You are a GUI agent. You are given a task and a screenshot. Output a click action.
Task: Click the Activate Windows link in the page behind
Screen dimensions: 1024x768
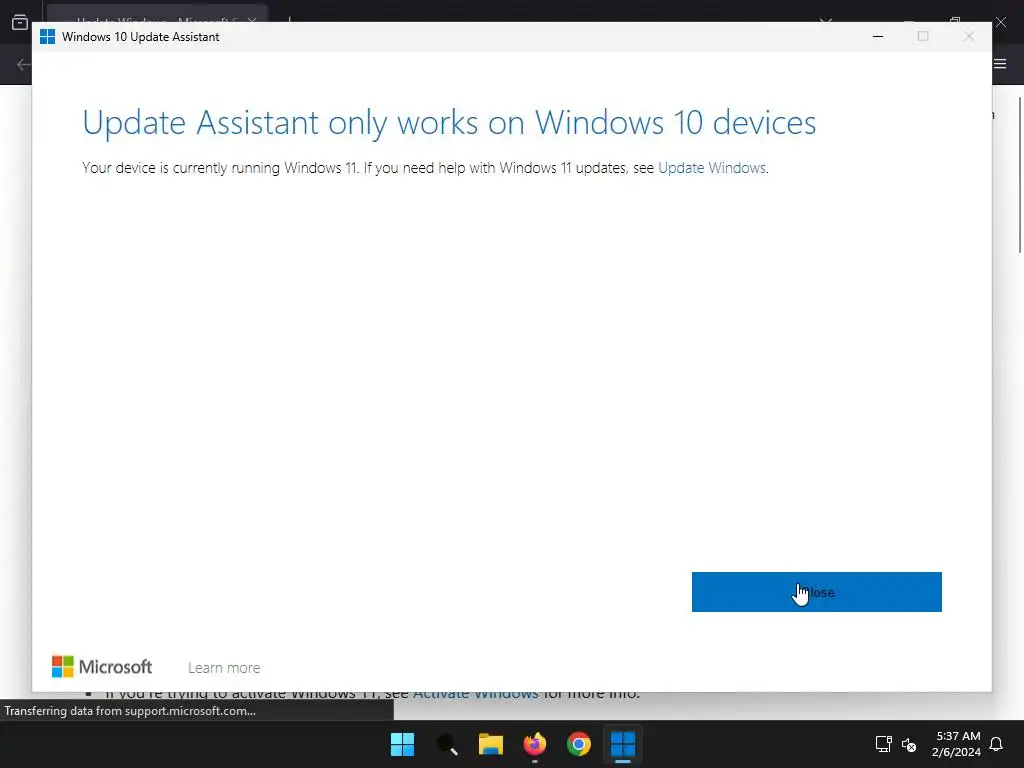[x=475, y=693]
